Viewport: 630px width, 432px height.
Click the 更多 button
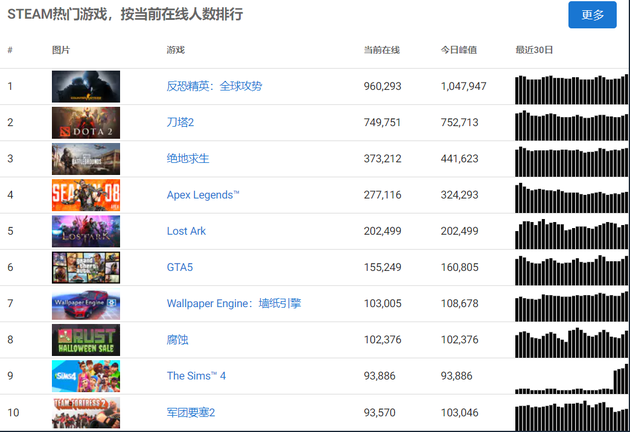[592, 15]
